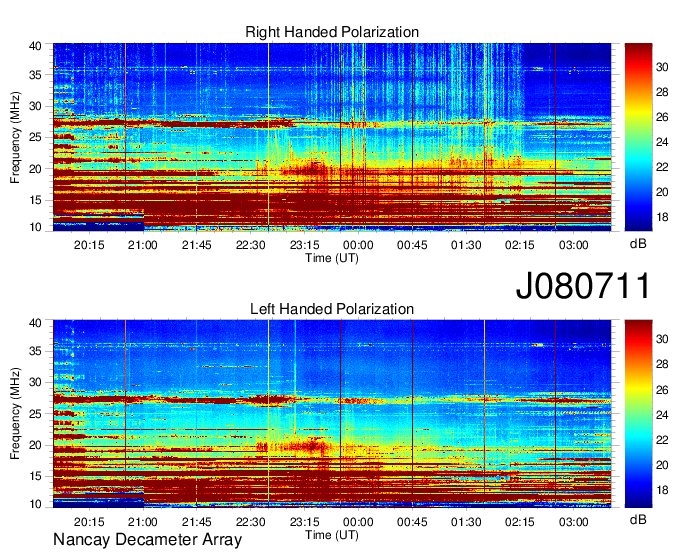680x552 pixels.
Task: Click the "01:30" time tick under Left Handed plot
Action: pos(466,522)
